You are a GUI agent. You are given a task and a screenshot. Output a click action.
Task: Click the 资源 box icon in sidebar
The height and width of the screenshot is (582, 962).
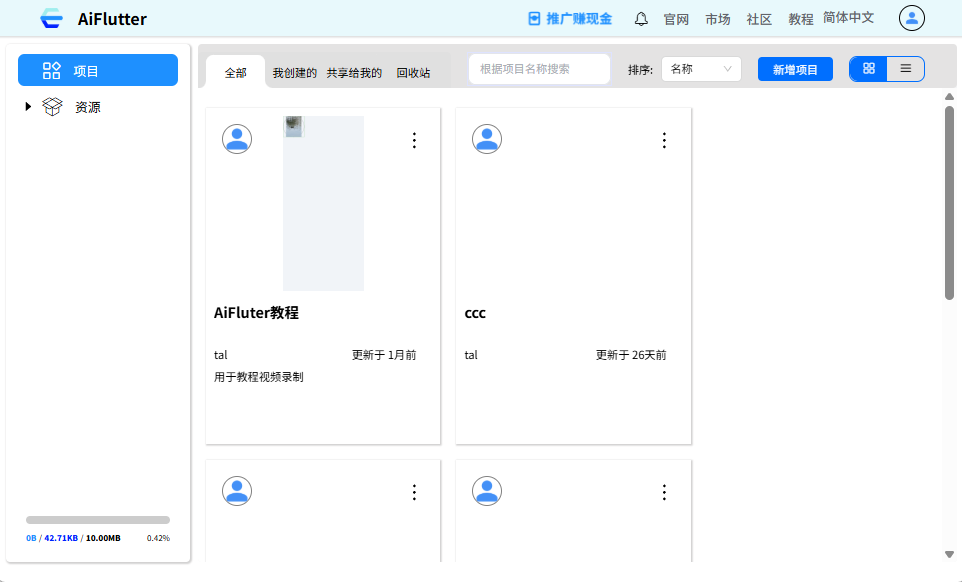tap(53, 107)
